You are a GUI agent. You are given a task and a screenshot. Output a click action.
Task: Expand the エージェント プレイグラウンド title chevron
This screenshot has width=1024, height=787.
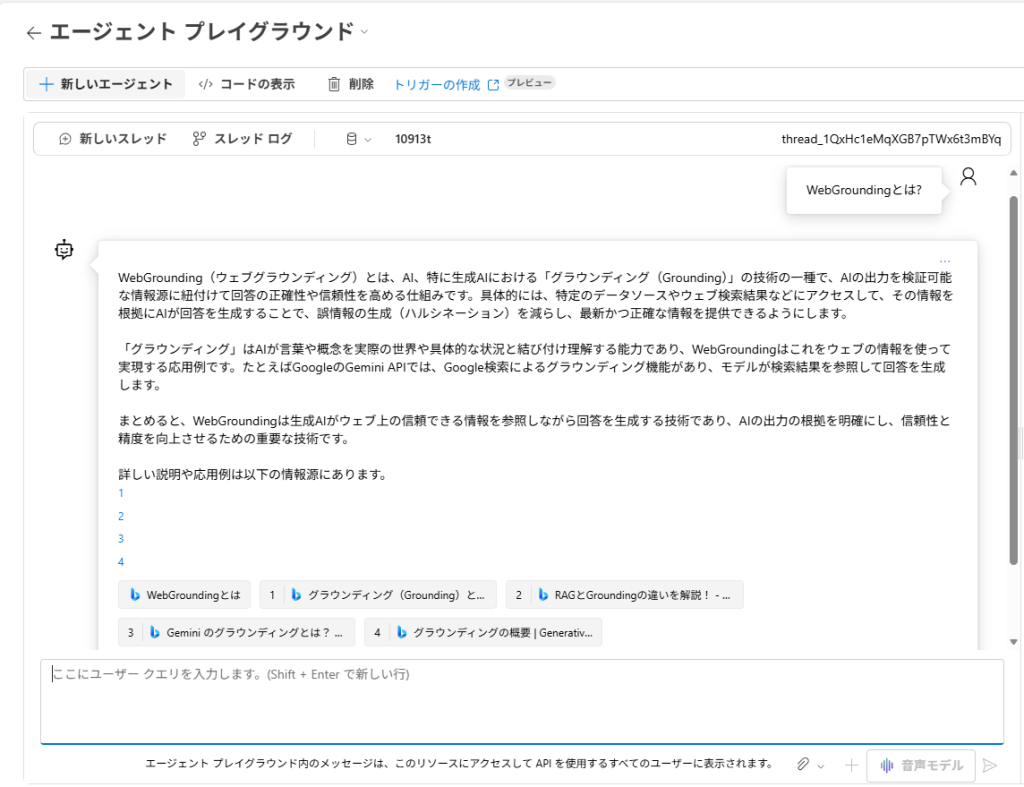365,32
